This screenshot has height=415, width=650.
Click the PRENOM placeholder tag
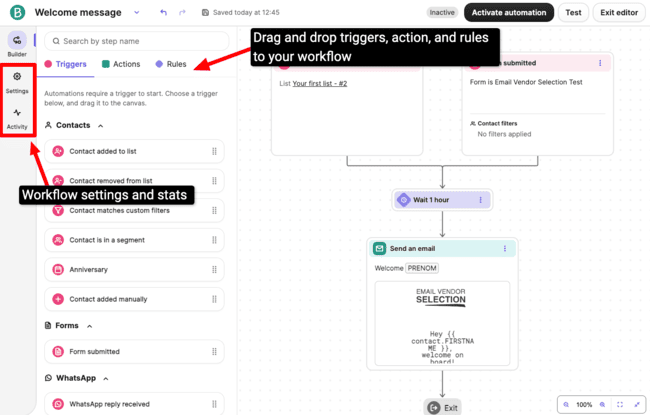pos(422,268)
